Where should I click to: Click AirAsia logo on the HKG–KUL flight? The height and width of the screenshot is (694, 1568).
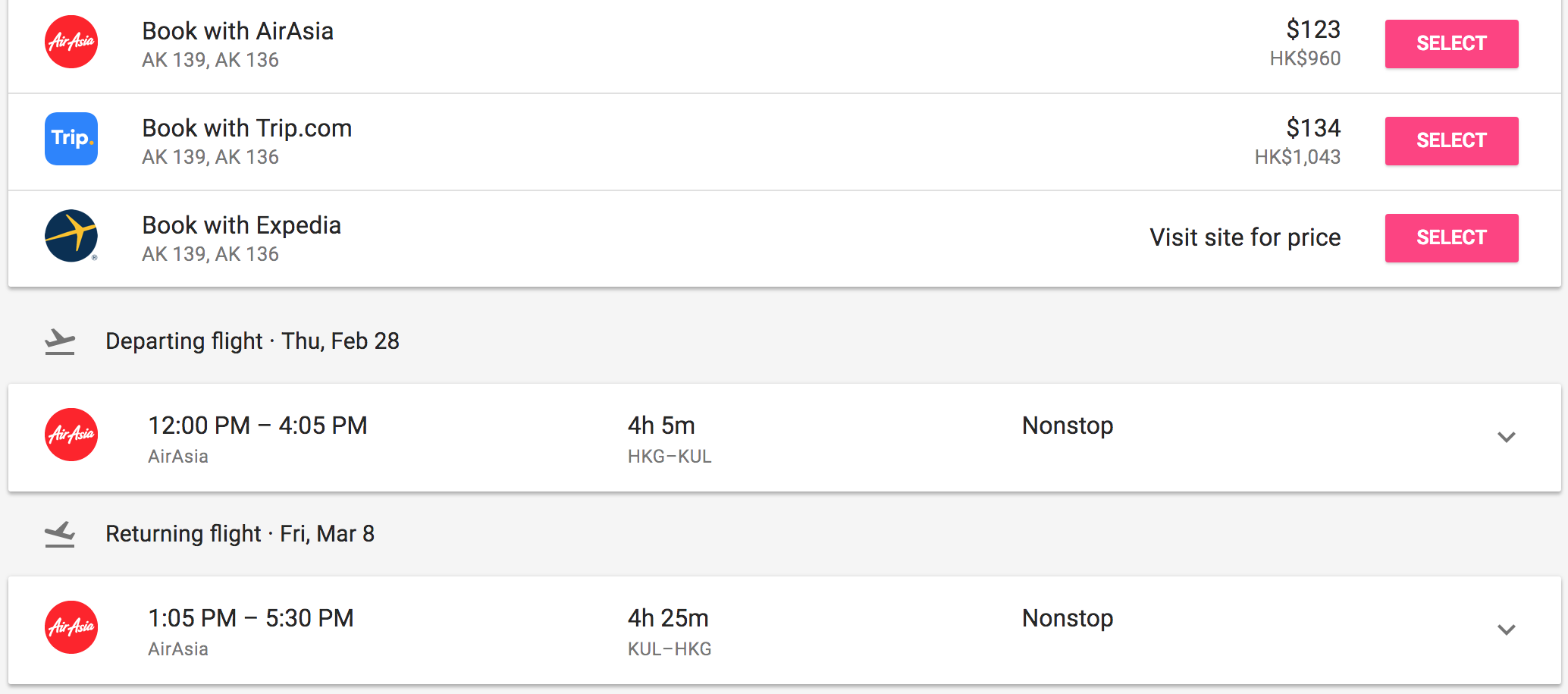(x=71, y=435)
